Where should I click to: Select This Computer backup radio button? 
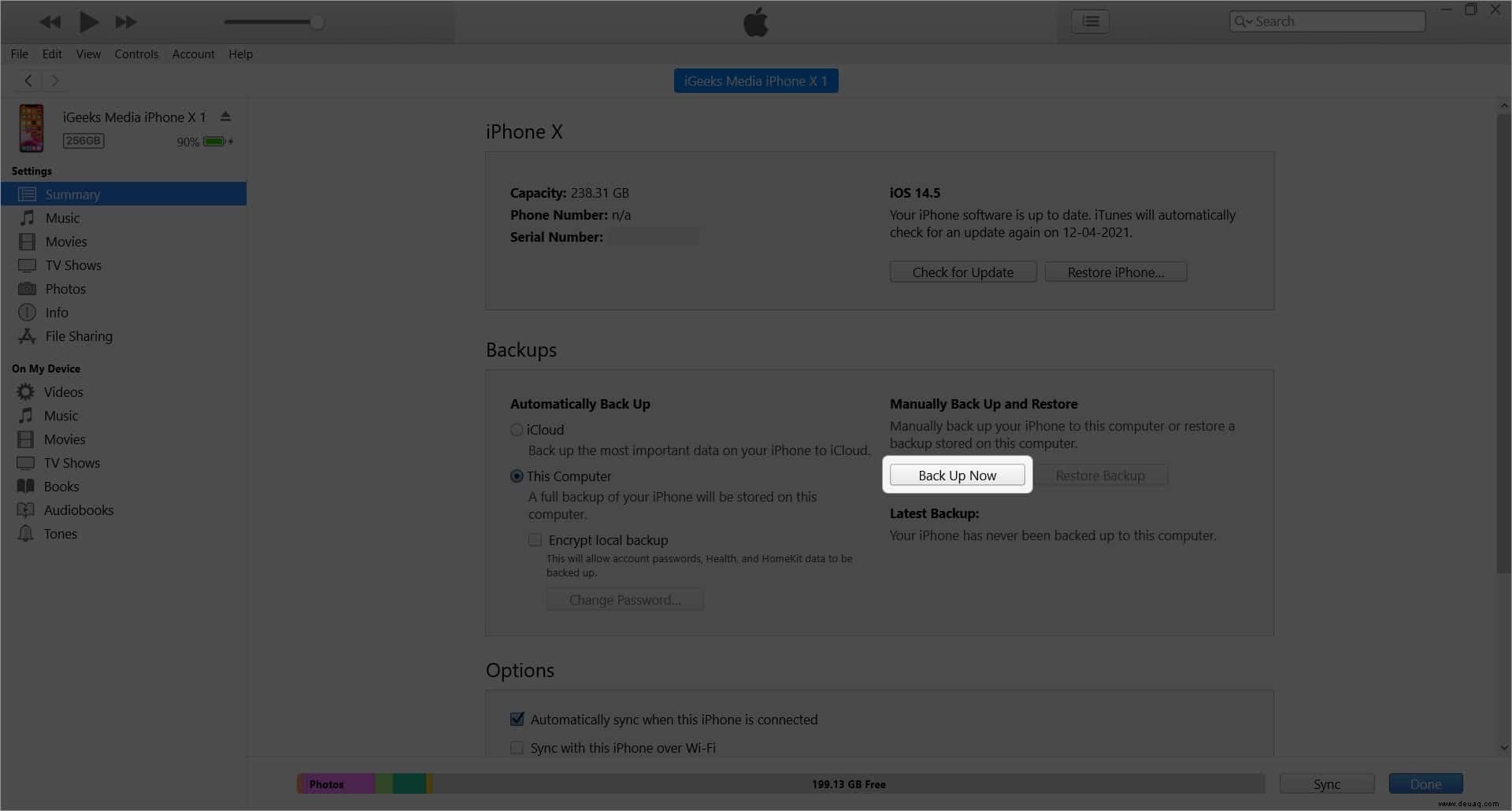pyautogui.click(x=517, y=476)
